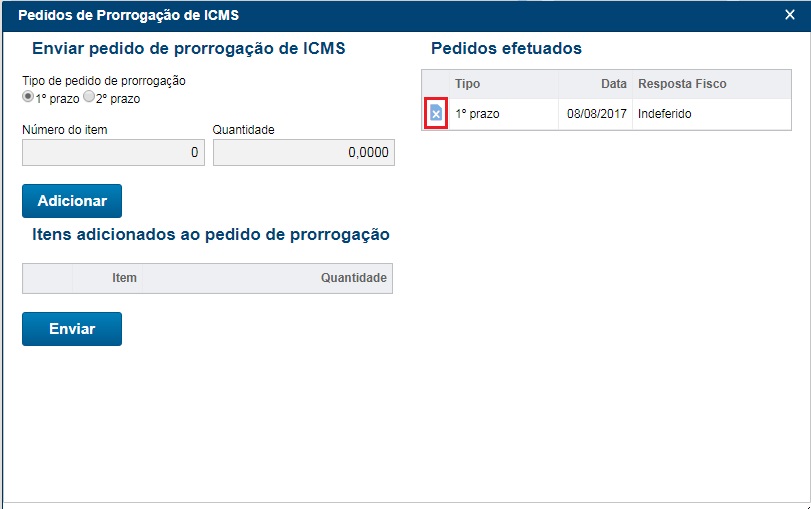Select the 1º prazo cell in Pedidos efetuados
The image size is (811, 509).
[x=478, y=114]
